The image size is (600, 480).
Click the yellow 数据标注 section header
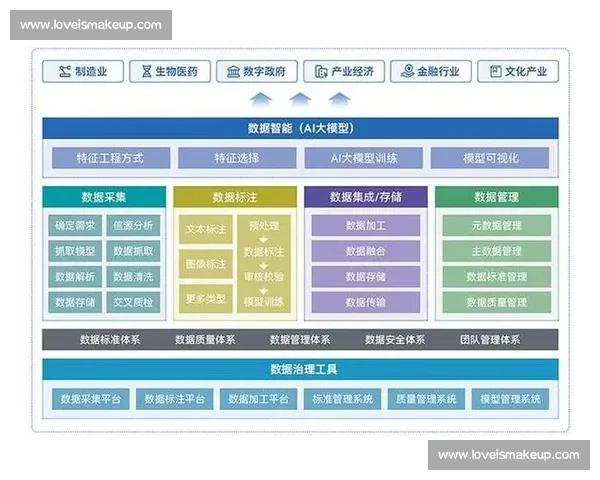[235, 197]
